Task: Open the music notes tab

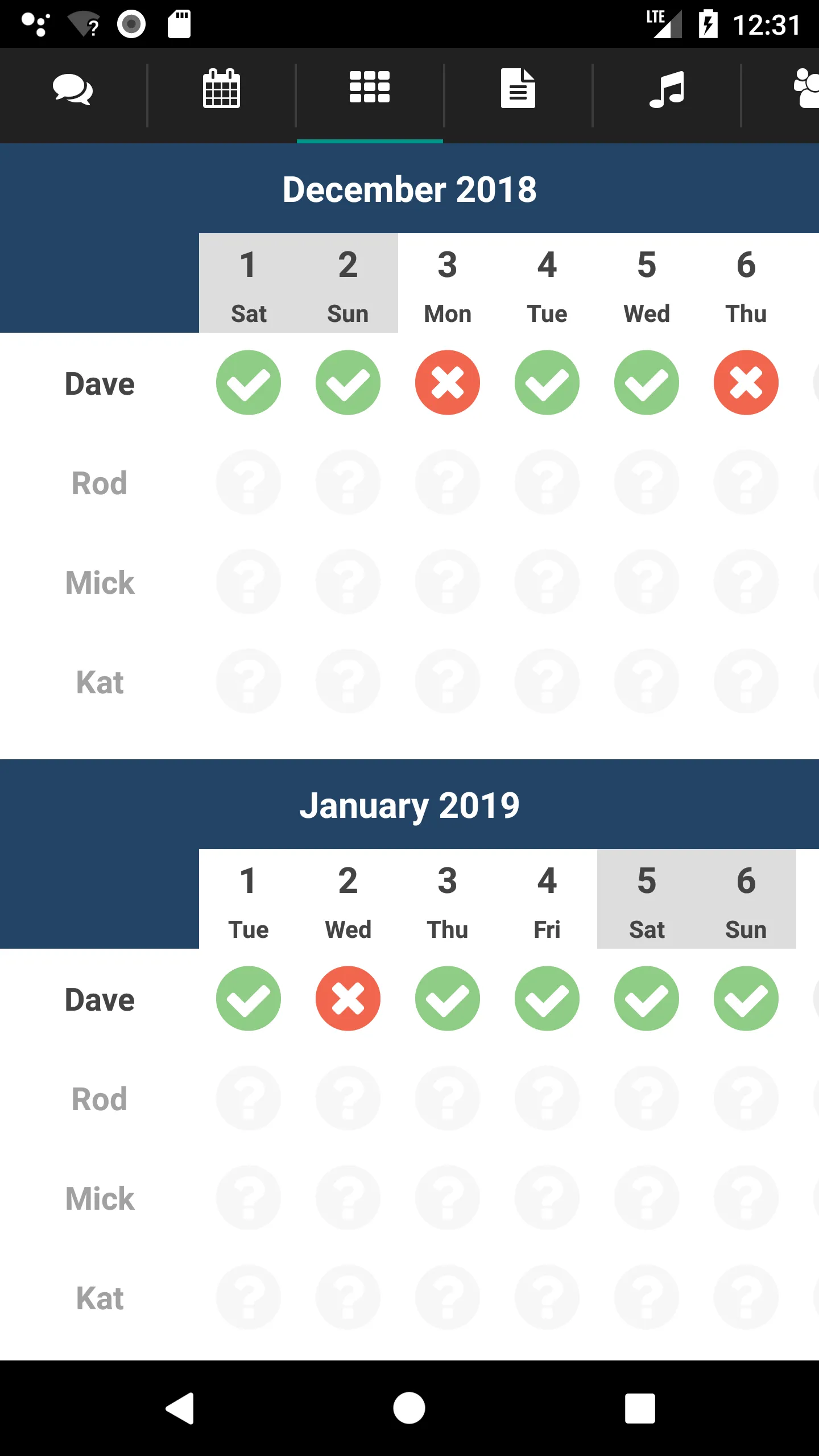Action: point(667,89)
